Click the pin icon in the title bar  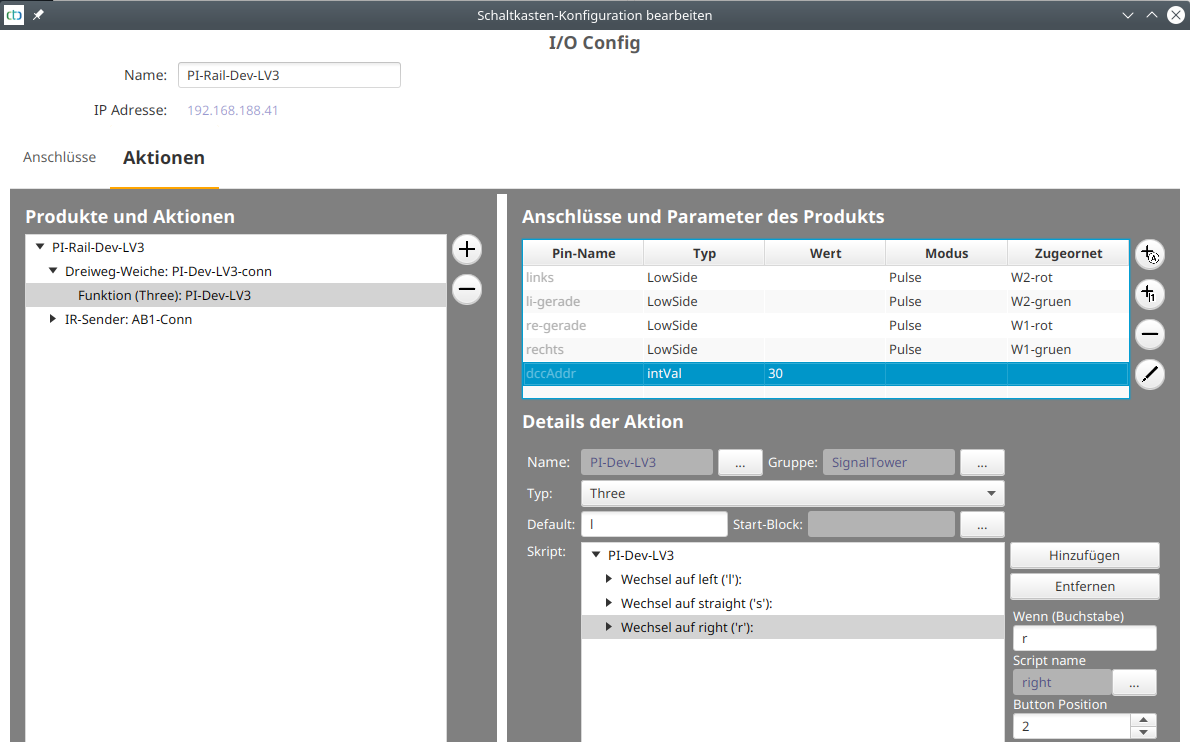37,15
